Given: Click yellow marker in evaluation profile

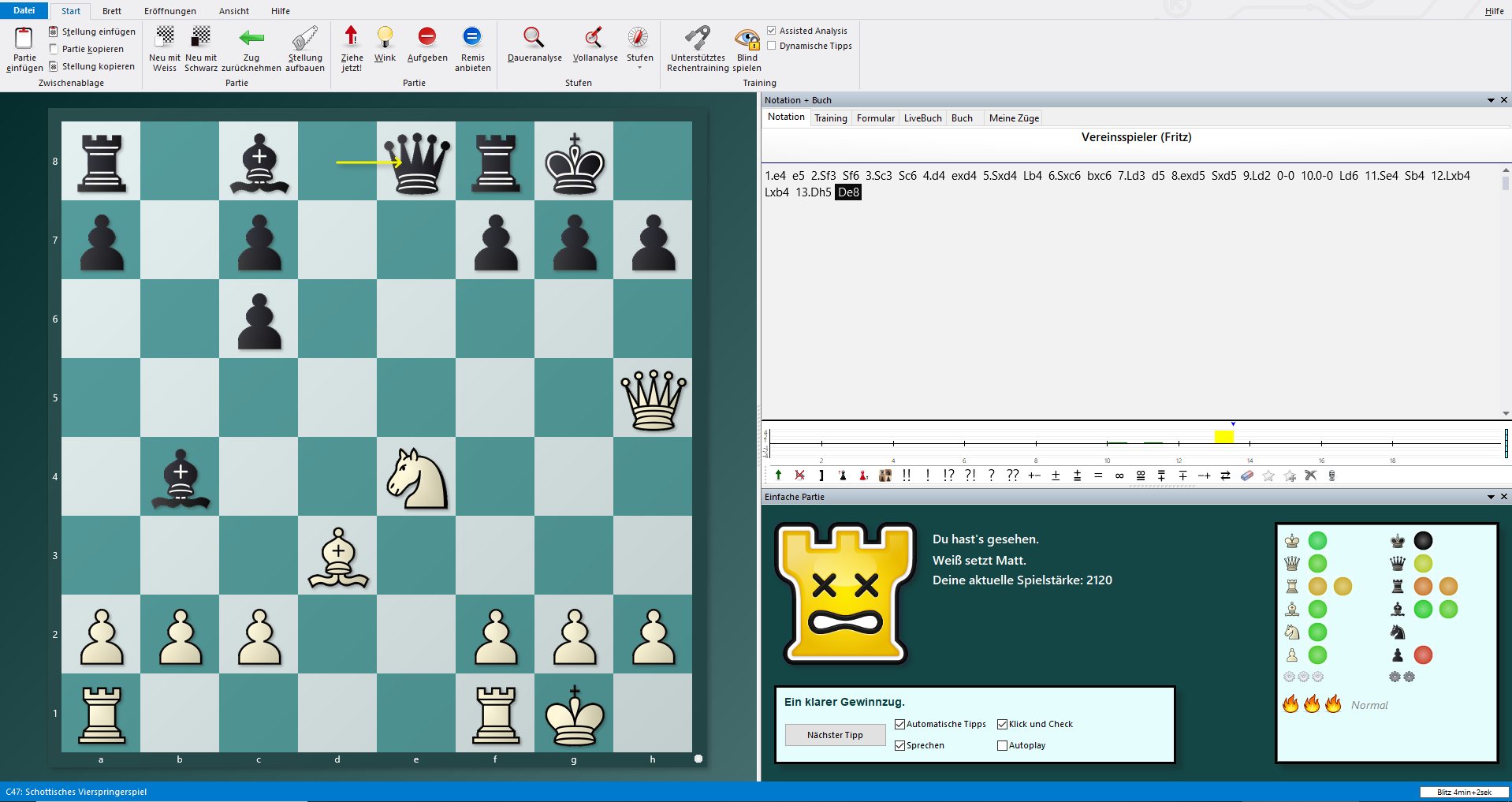Looking at the screenshot, I should (1223, 436).
